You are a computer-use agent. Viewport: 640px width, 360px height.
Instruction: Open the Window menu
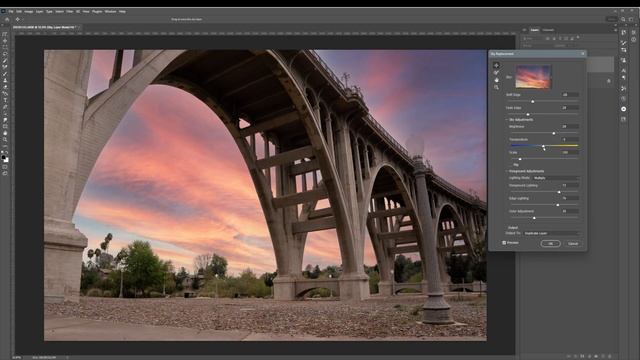111,11
